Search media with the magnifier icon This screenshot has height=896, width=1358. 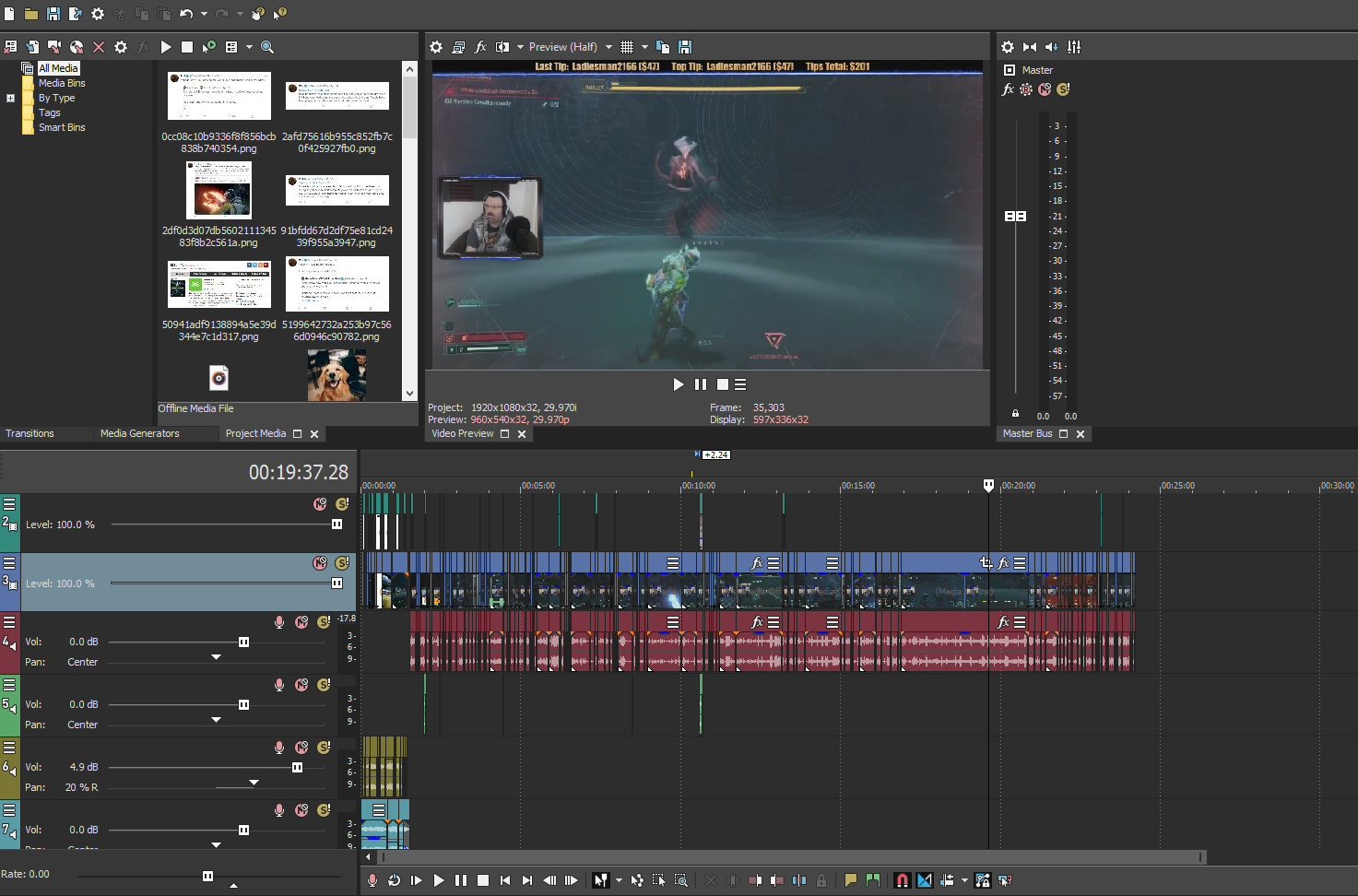[267, 47]
